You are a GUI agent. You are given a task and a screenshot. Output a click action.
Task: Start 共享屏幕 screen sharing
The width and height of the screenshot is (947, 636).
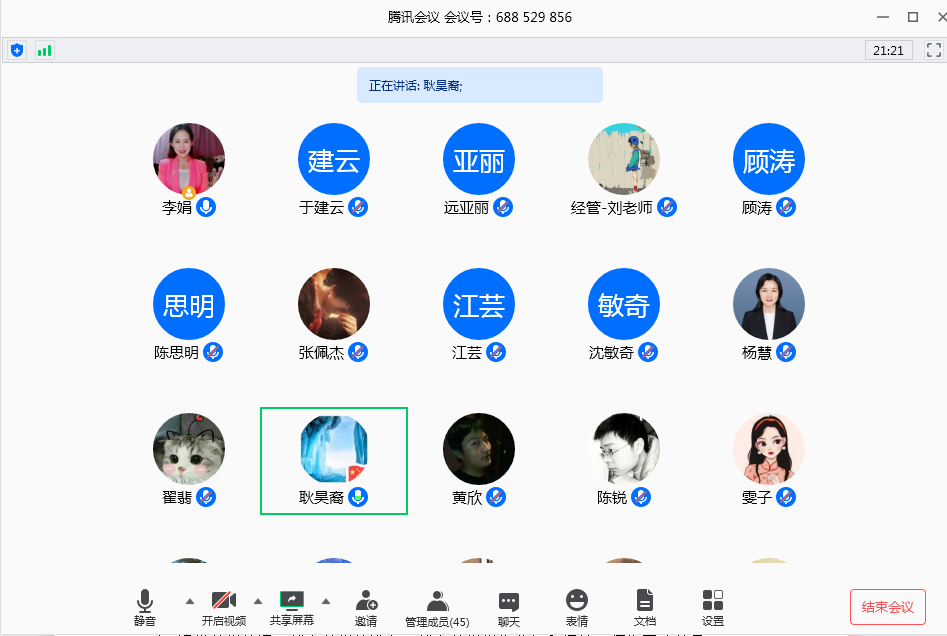292,606
